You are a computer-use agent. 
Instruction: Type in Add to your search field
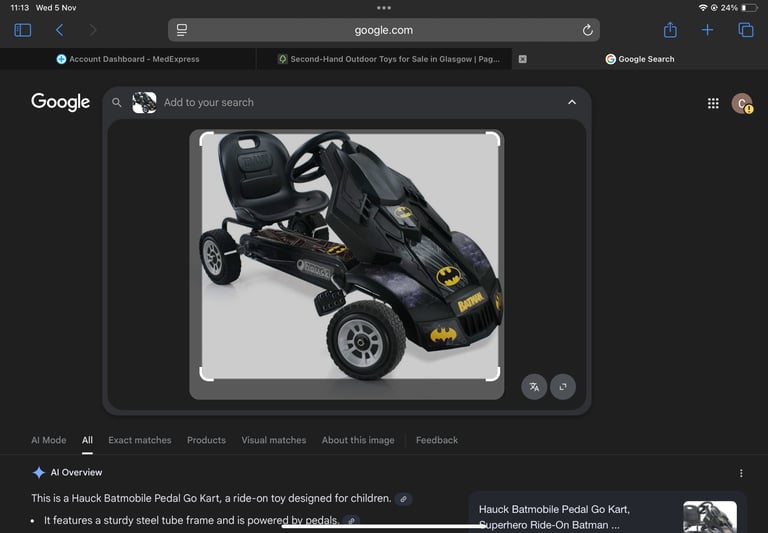[x=208, y=102]
